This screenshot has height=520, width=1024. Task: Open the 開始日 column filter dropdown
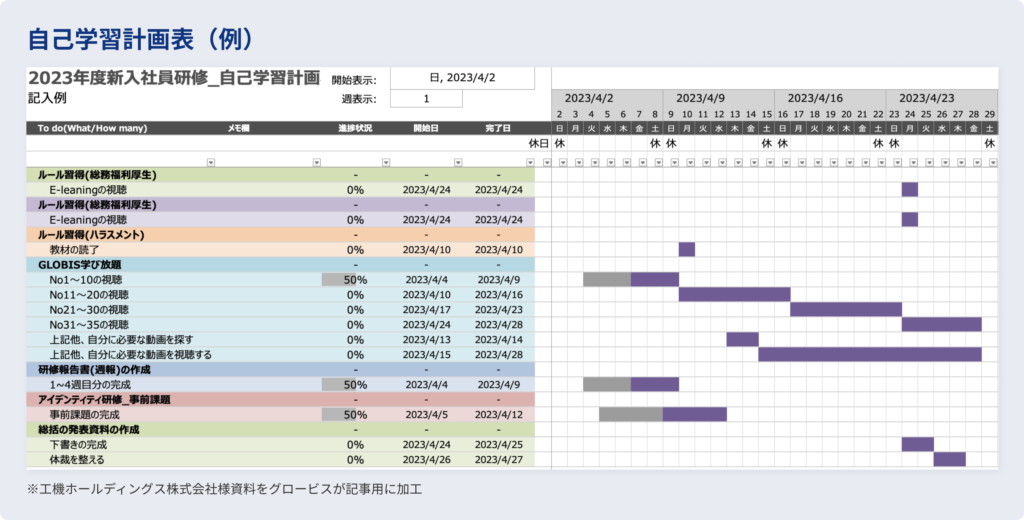pyautogui.click(x=458, y=162)
